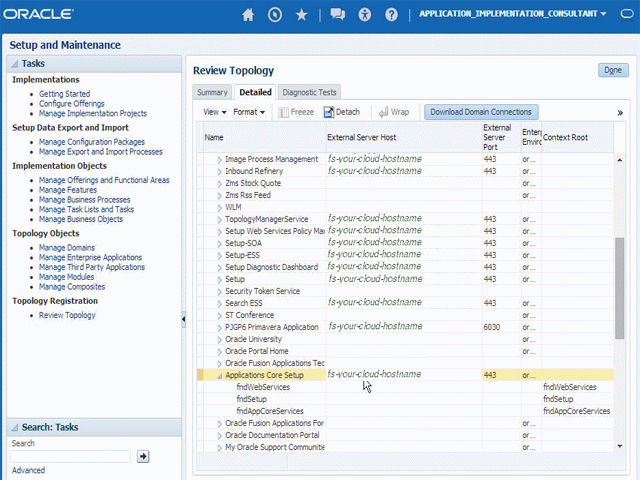640x480 pixels.
Task: Expand Setup Diagnostic Dashboard row
Action: (219, 268)
